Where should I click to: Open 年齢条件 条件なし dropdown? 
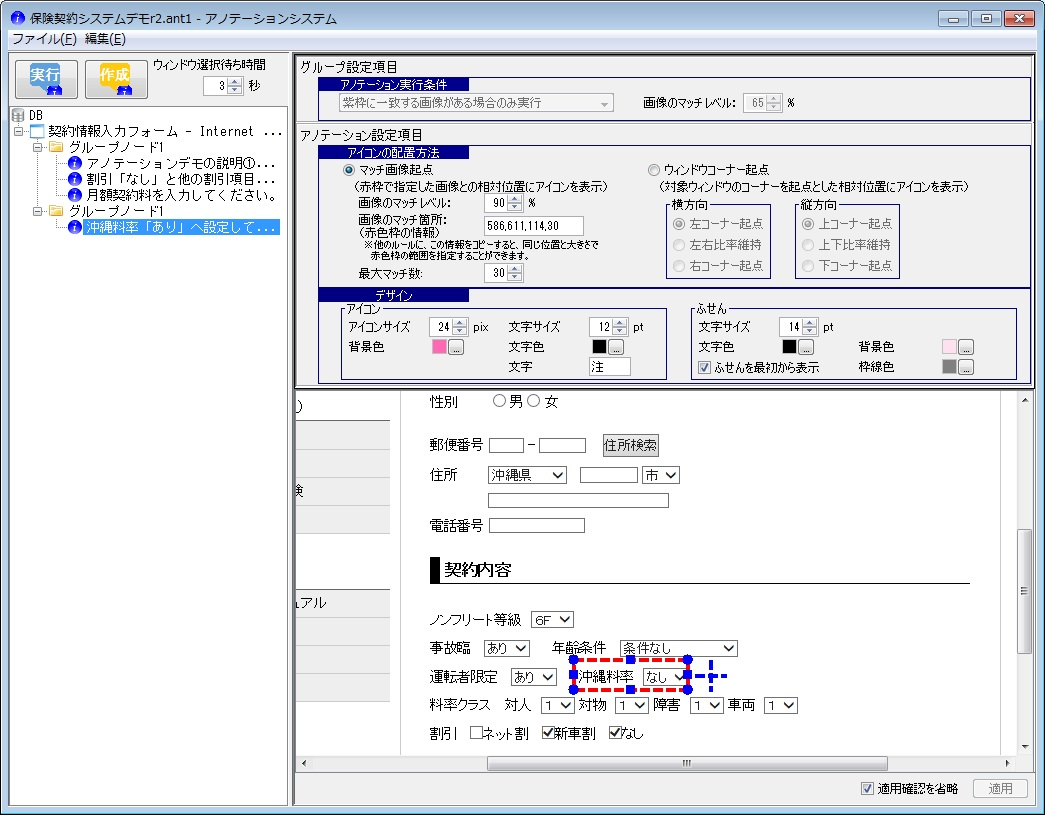(x=678, y=648)
